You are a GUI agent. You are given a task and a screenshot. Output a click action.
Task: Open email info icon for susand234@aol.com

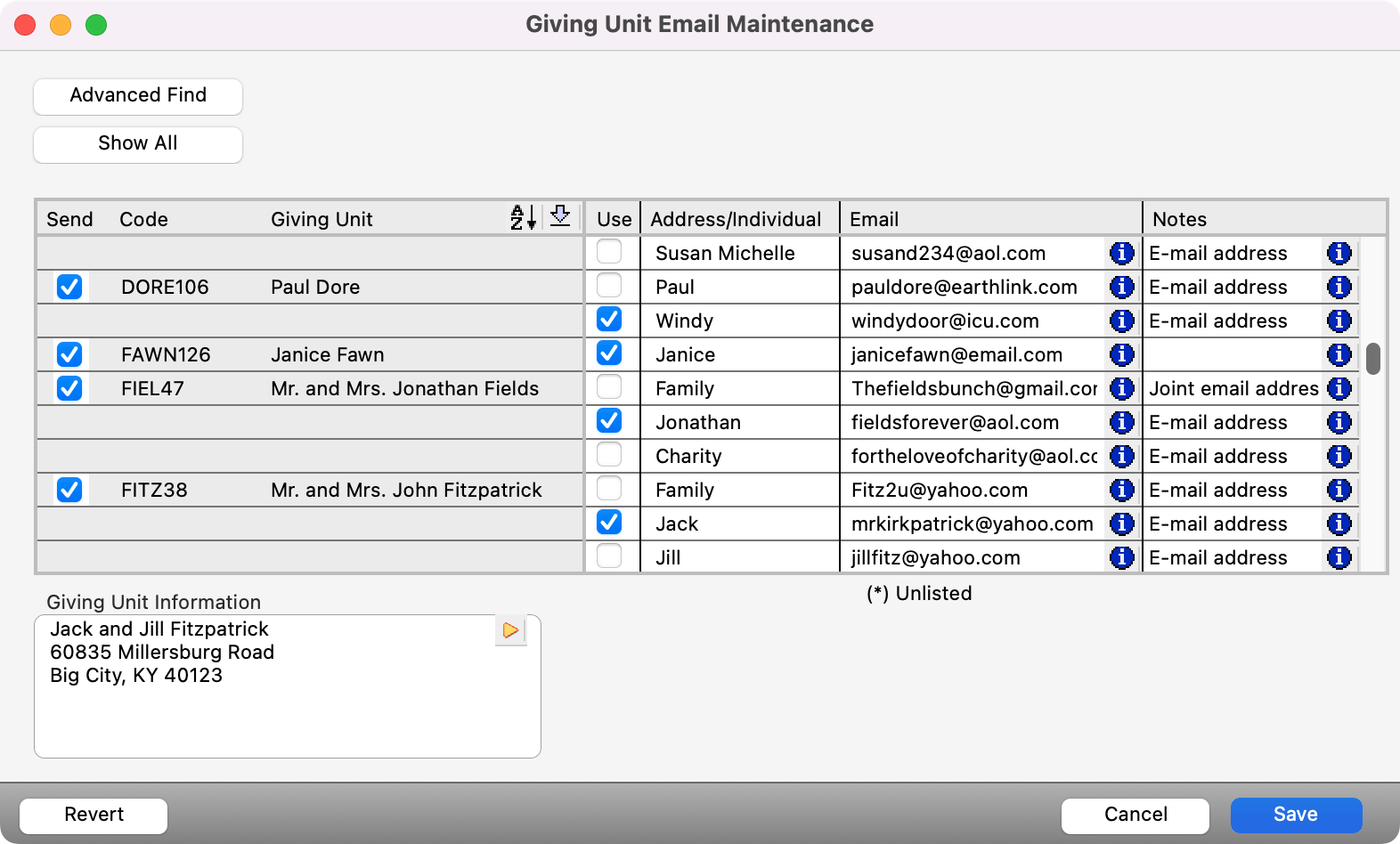tap(1121, 253)
